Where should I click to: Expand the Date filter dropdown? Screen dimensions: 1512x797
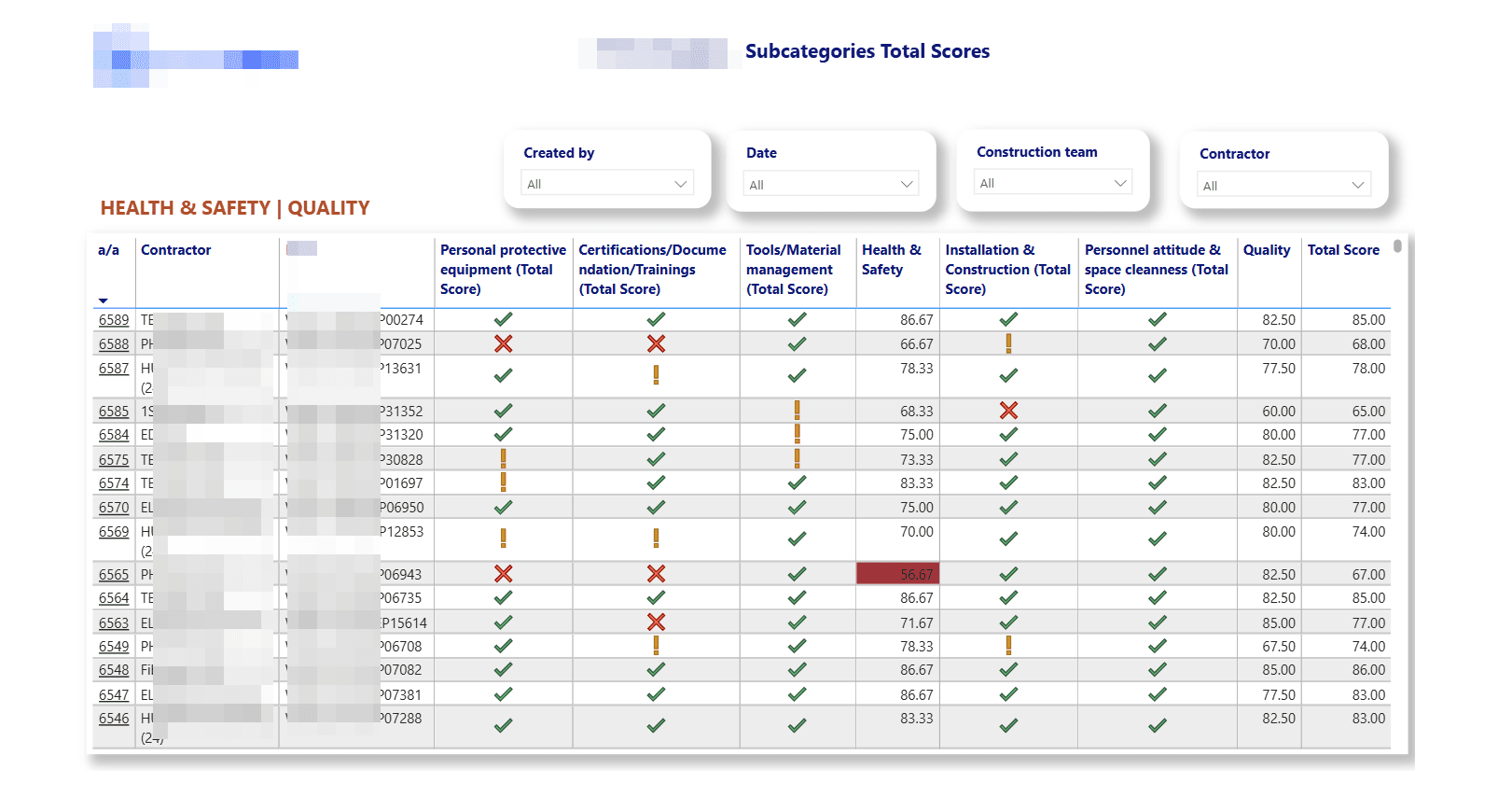(x=830, y=185)
